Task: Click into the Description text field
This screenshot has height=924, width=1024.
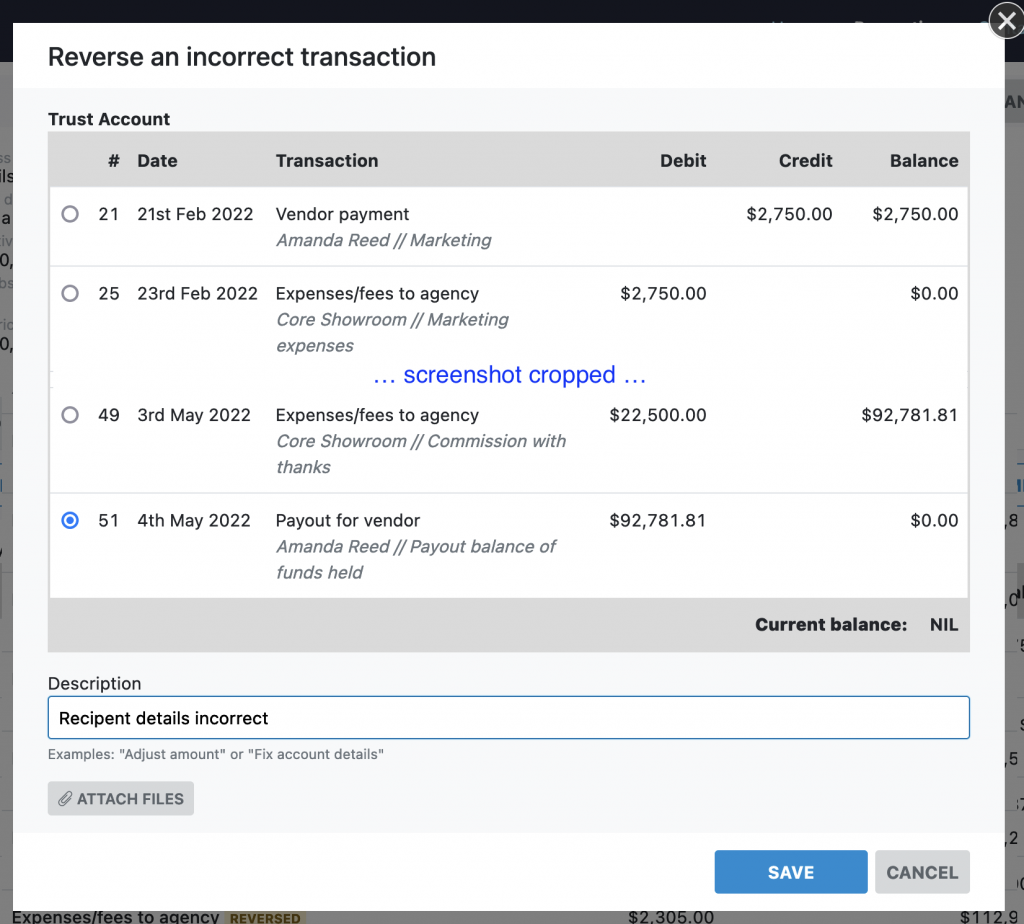Action: [x=508, y=718]
